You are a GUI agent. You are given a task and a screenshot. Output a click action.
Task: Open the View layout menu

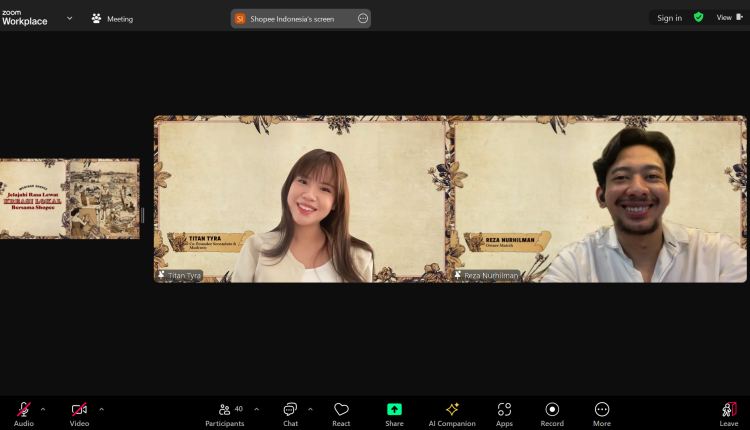[x=727, y=17]
